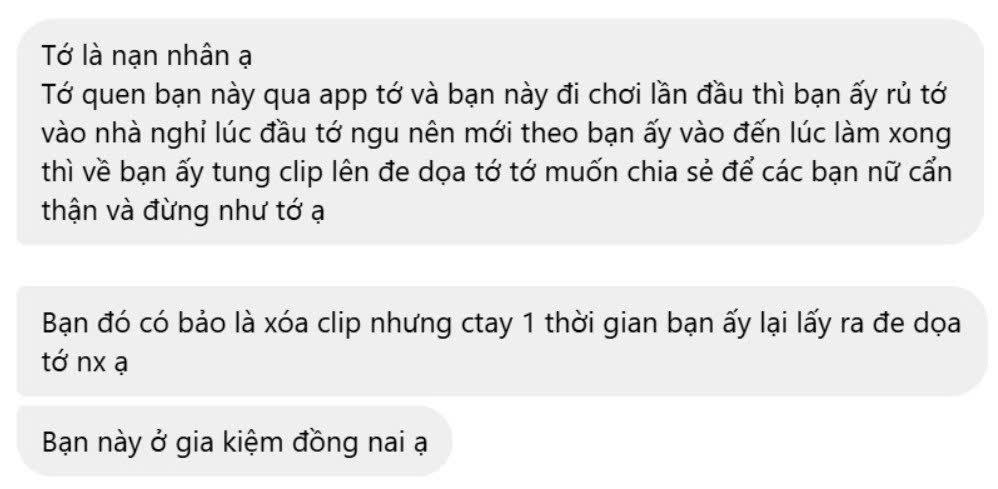Click the "Bạn này ở gia kiệm đồng nai ạ" message
This screenshot has width=998, height=489.
tap(234, 442)
